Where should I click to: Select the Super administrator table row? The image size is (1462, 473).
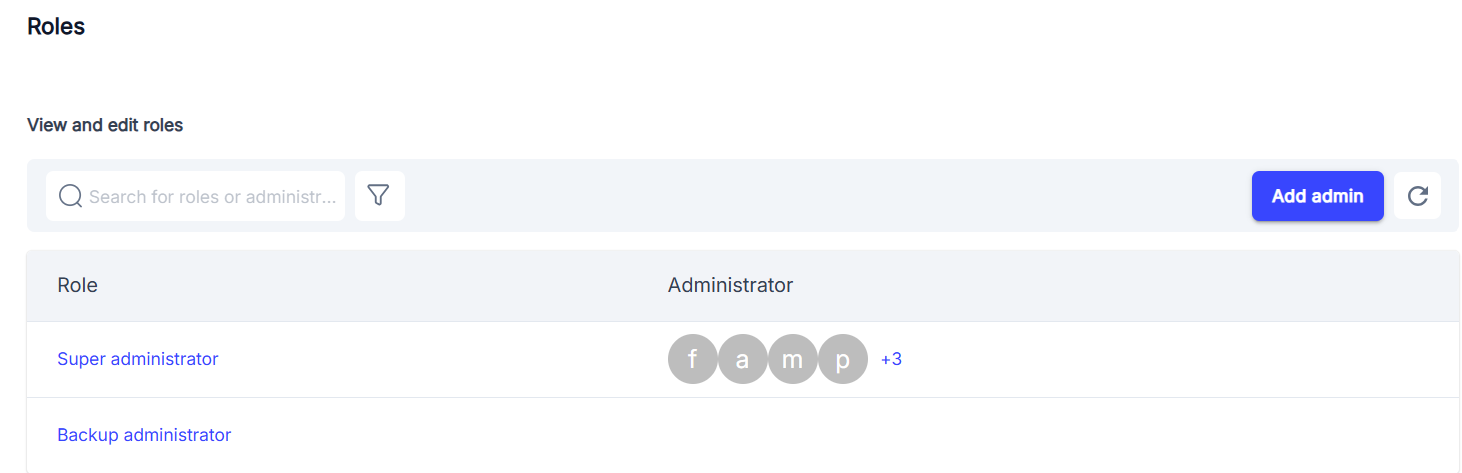coord(742,359)
